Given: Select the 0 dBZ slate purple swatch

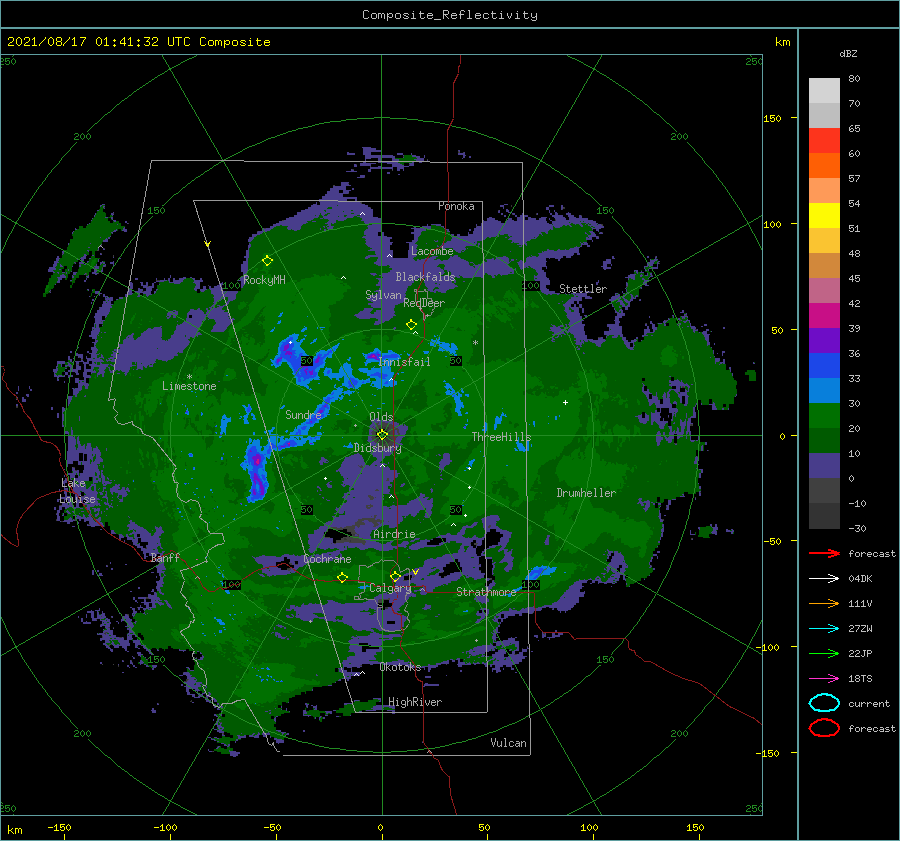Looking at the screenshot, I should (x=824, y=465).
